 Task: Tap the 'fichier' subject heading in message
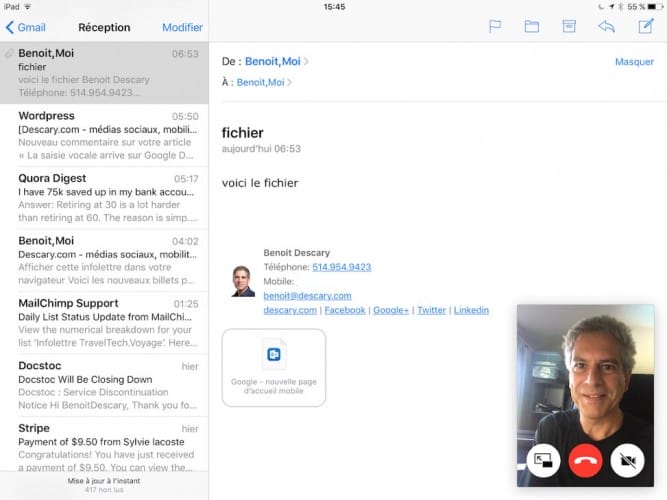click(x=242, y=133)
